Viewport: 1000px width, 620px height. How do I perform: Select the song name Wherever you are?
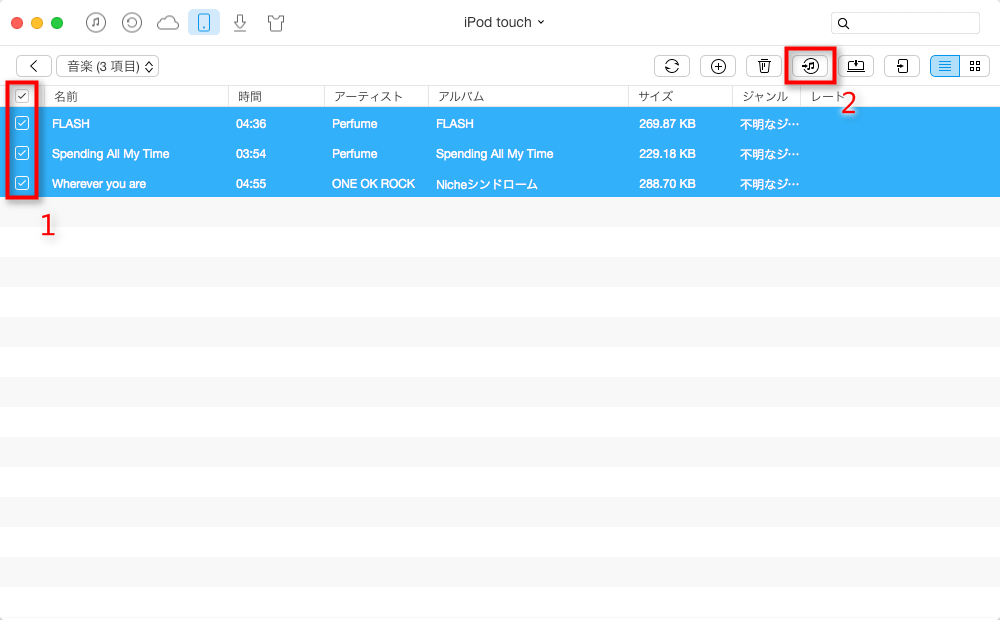click(x=99, y=184)
